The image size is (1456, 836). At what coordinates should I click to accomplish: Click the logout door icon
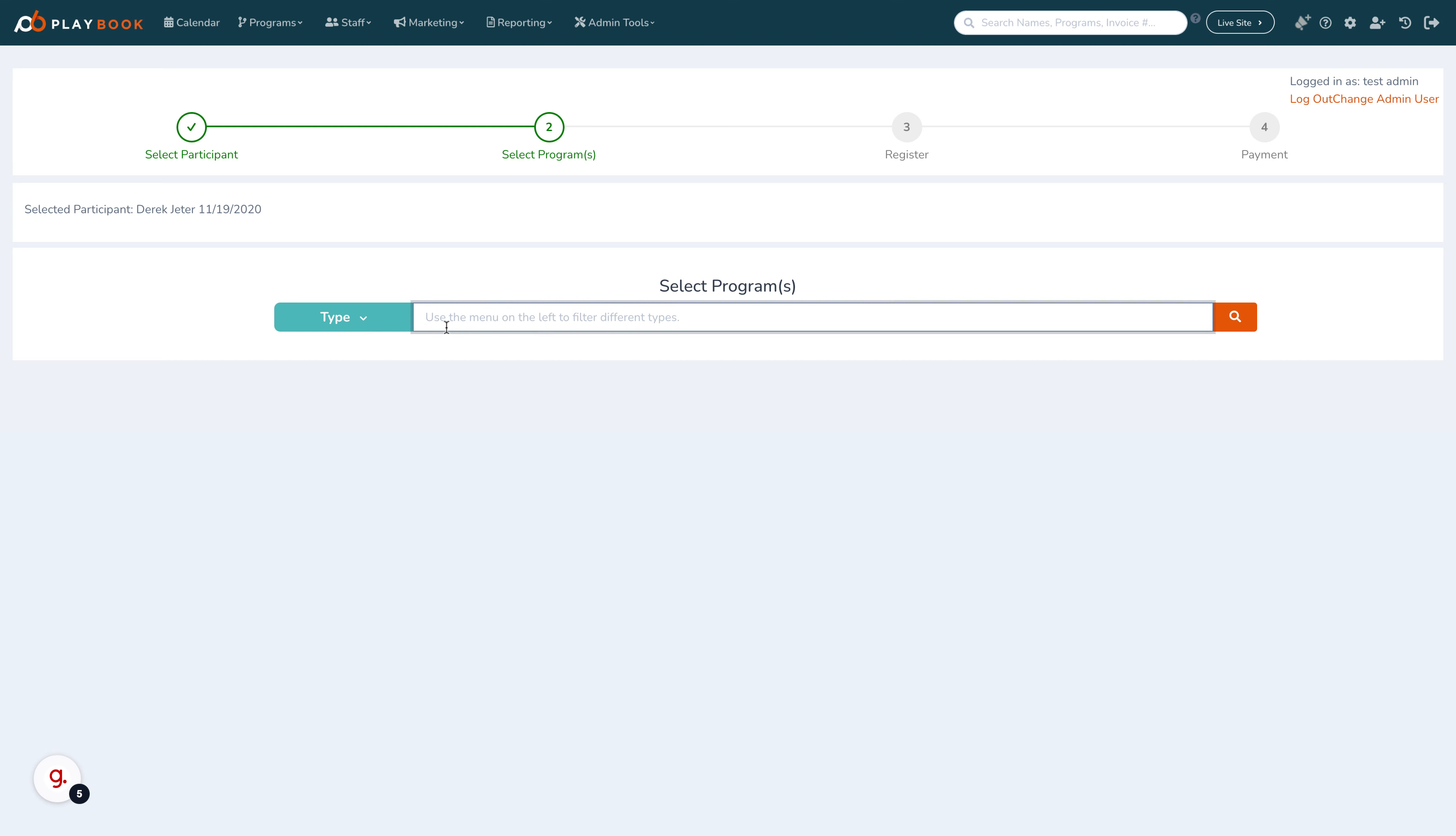(1431, 22)
